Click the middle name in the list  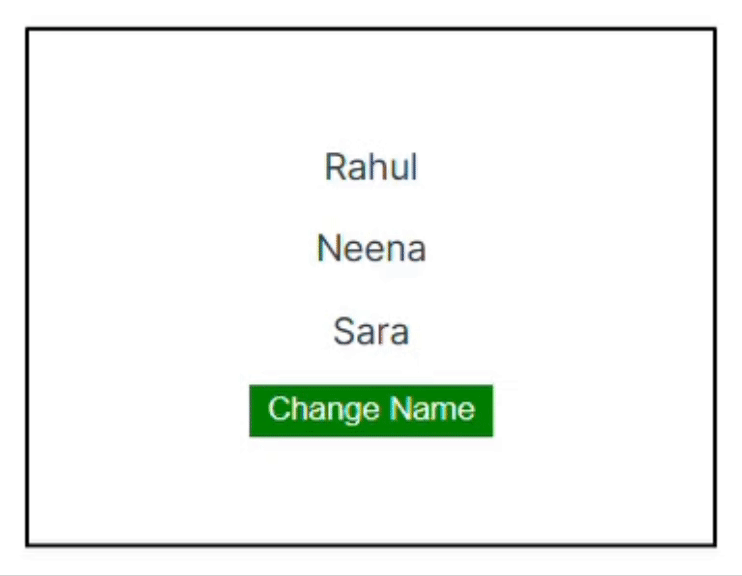371,248
